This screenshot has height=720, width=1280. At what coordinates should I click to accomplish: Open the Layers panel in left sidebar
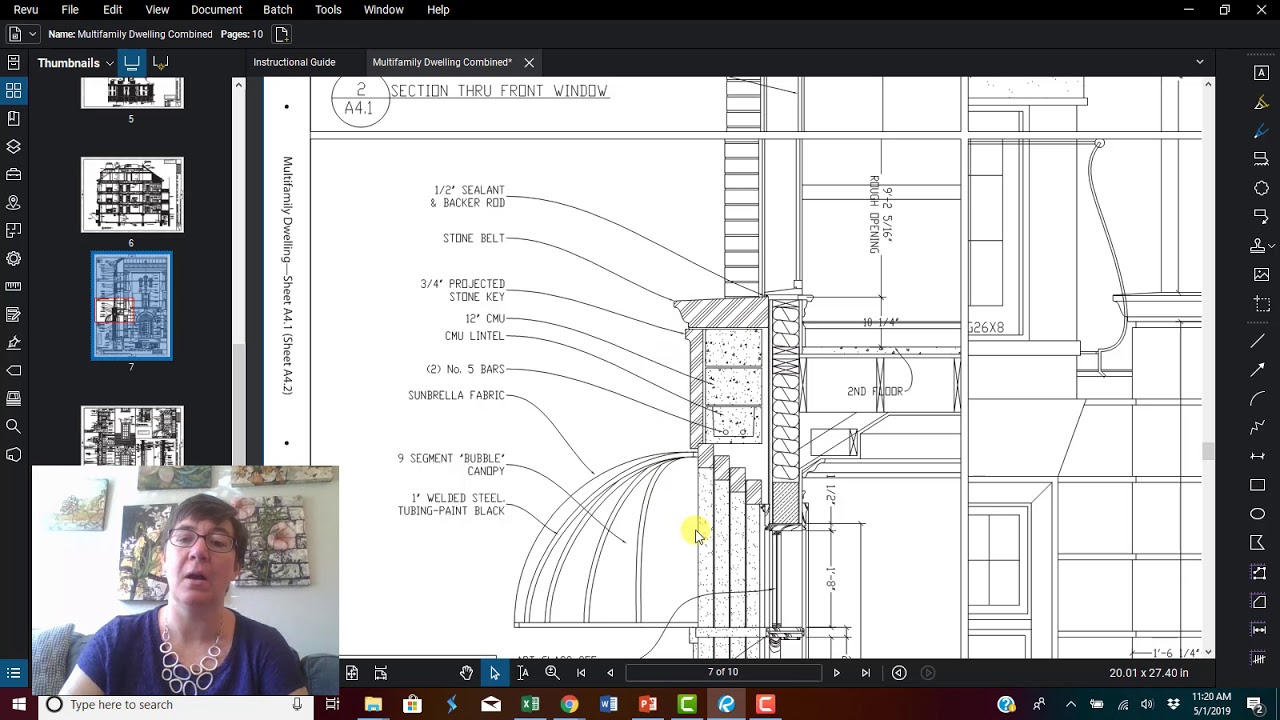coord(14,146)
